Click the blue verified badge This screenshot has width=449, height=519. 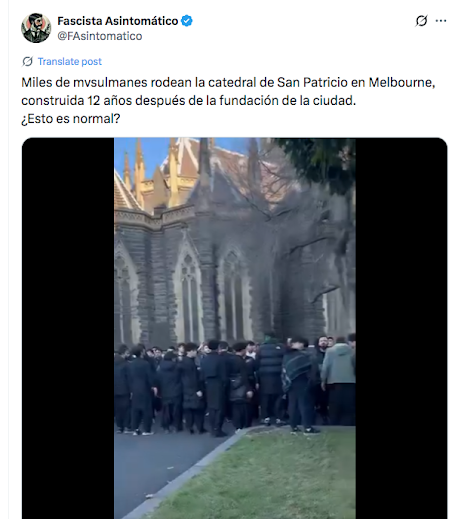coord(187,21)
